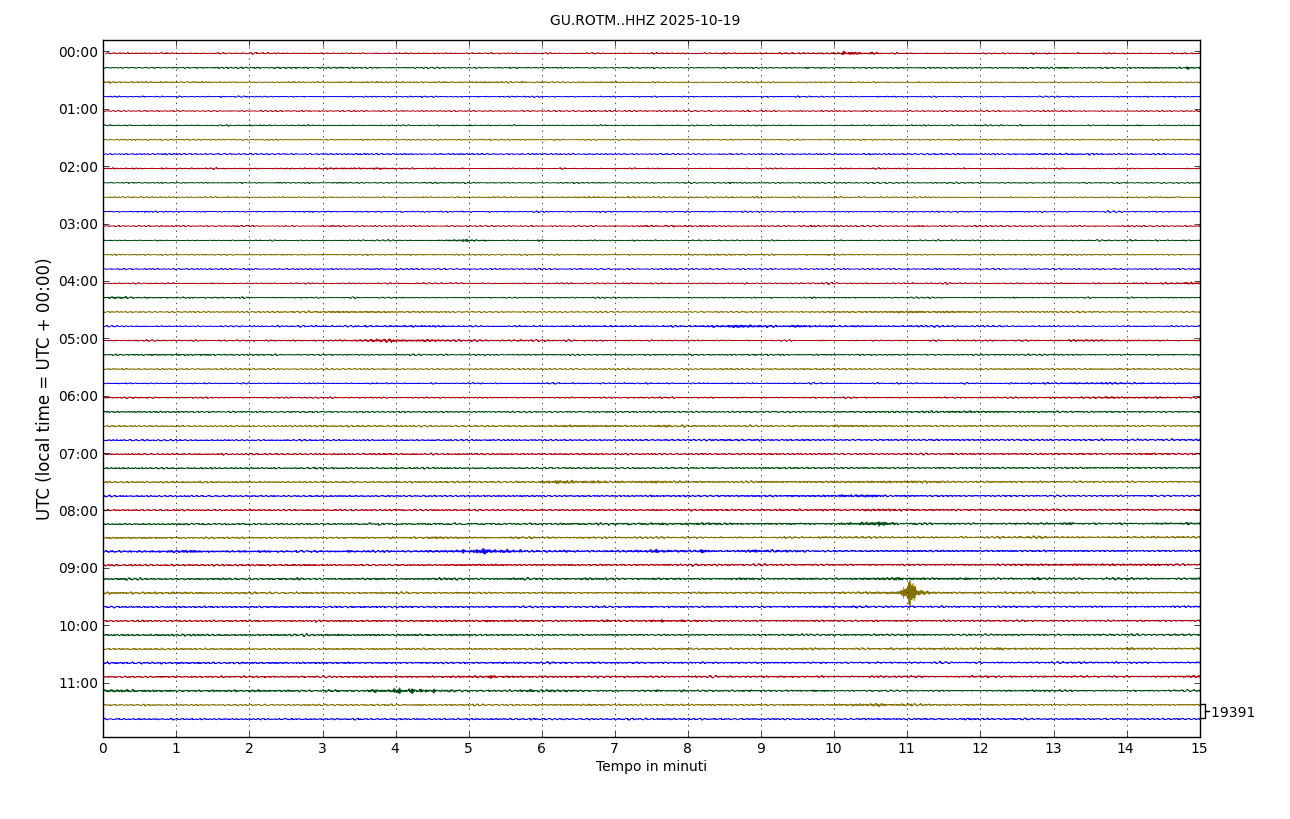Screen dimensions: 1290x819
Task: Select the x-axis tick labeled 12
Action: pos(980,748)
